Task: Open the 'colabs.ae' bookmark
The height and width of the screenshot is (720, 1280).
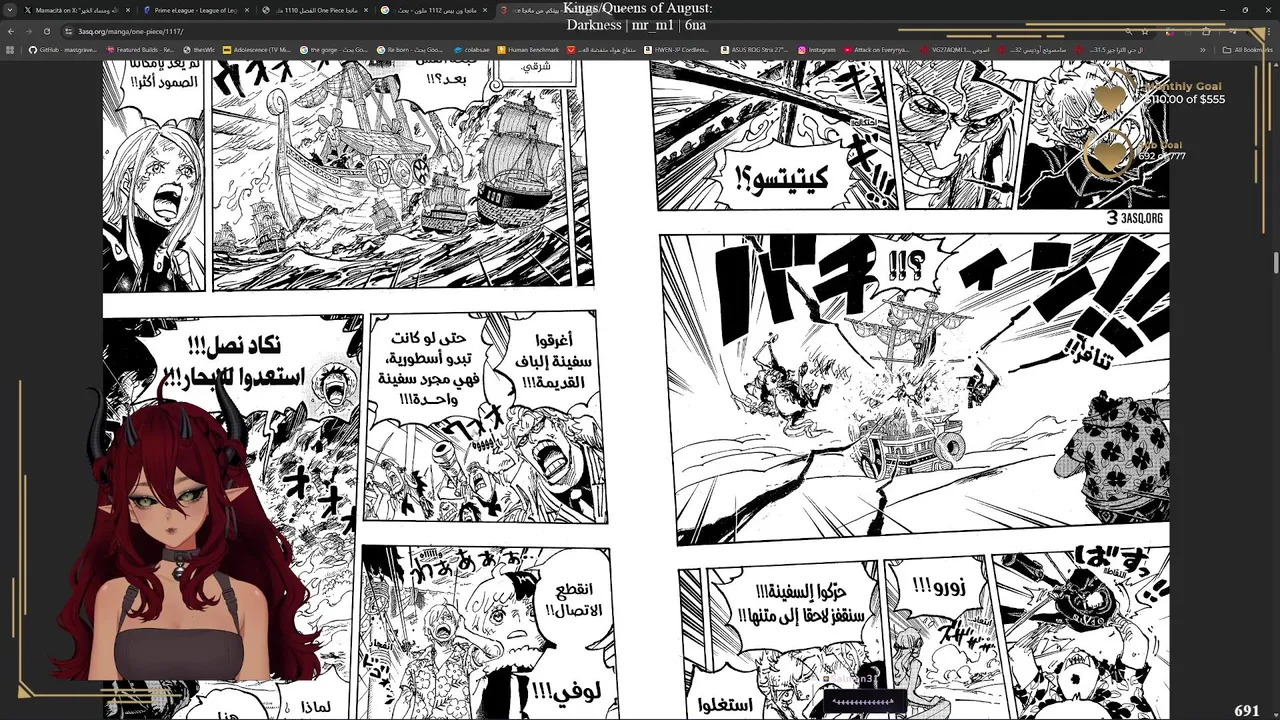Action: click(471, 50)
